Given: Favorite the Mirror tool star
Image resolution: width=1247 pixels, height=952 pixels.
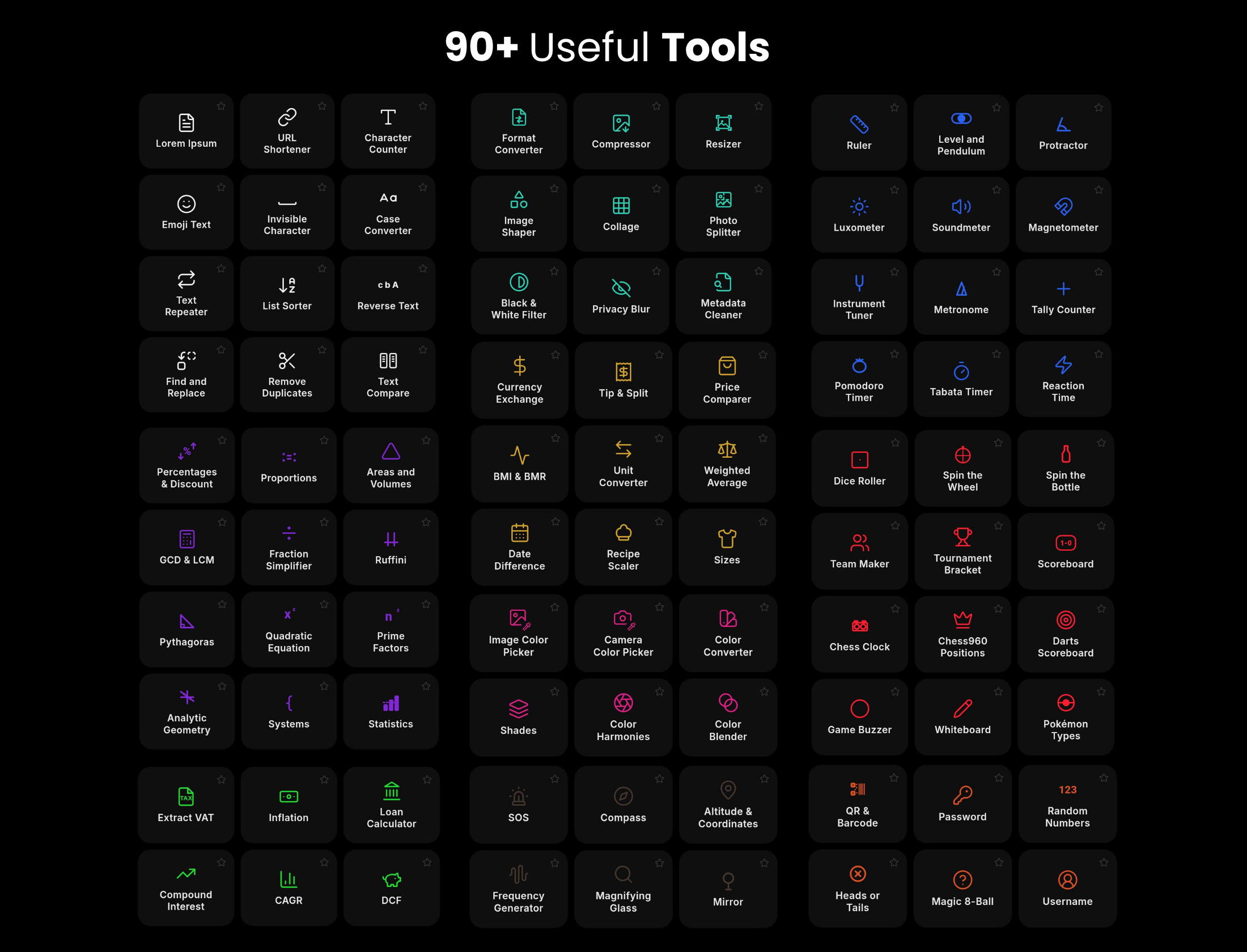Looking at the screenshot, I should coord(764,863).
